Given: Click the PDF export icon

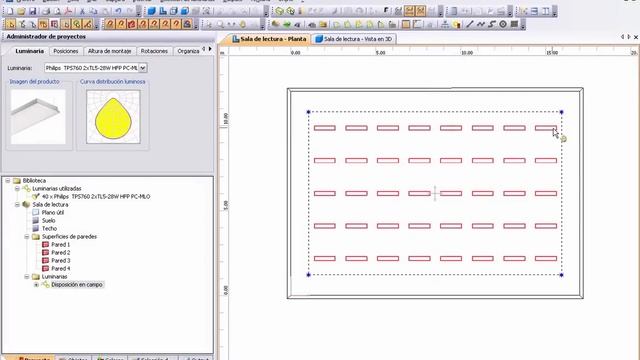Looking at the screenshot, I should pyautogui.click(x=68, y=11).
